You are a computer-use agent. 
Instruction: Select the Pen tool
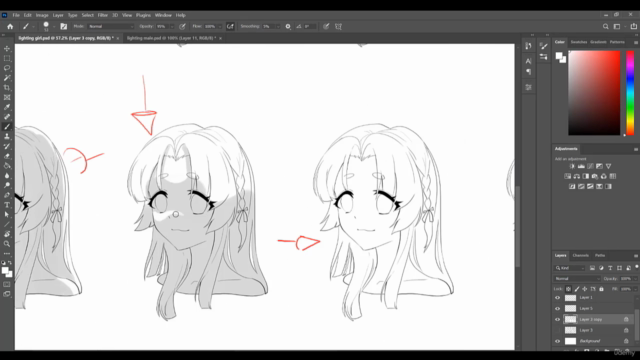click(7, 196)
